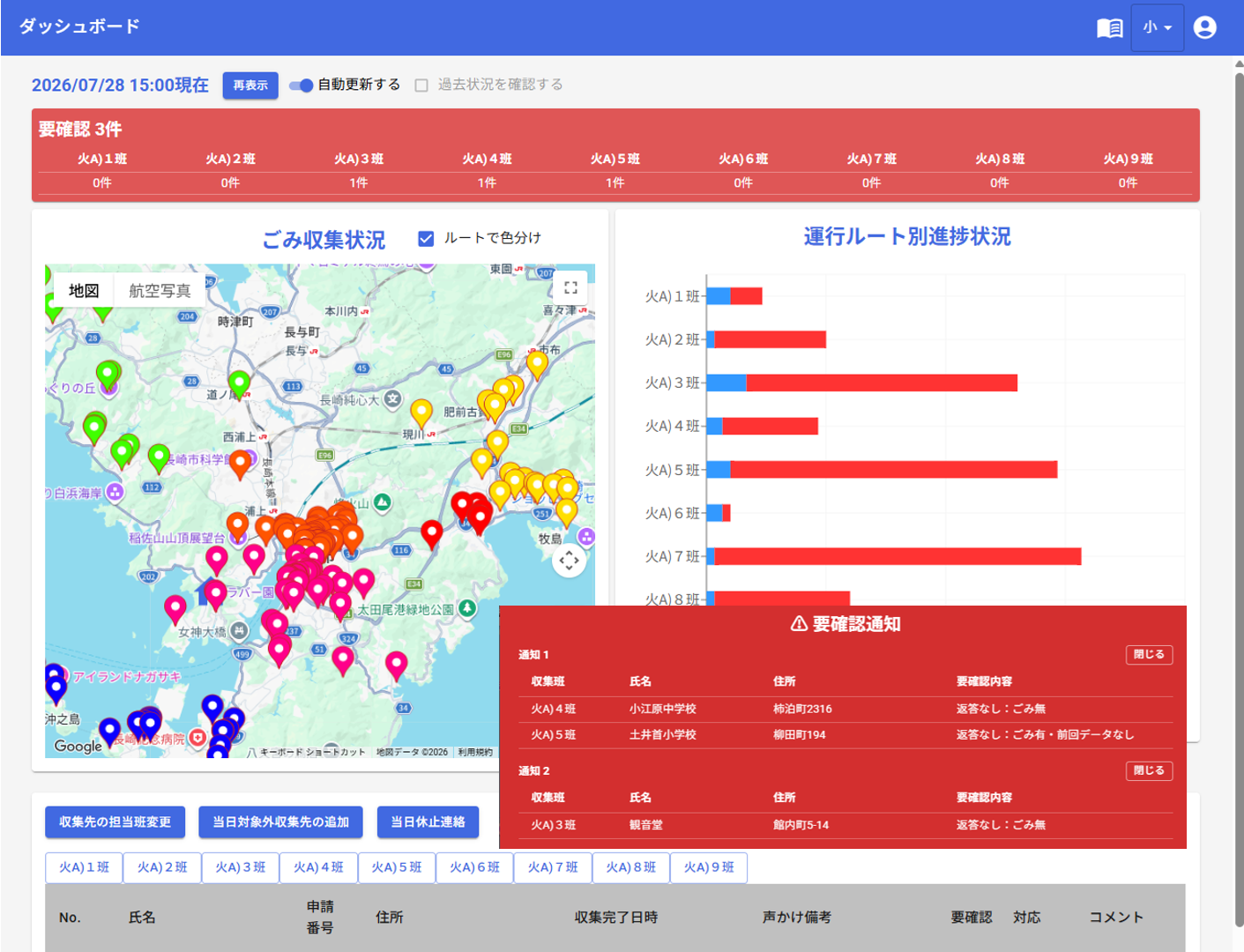1244x952 pixels.
Task: Check the 過去状況を確認する checkbox
Action: [x=421, y=86]
